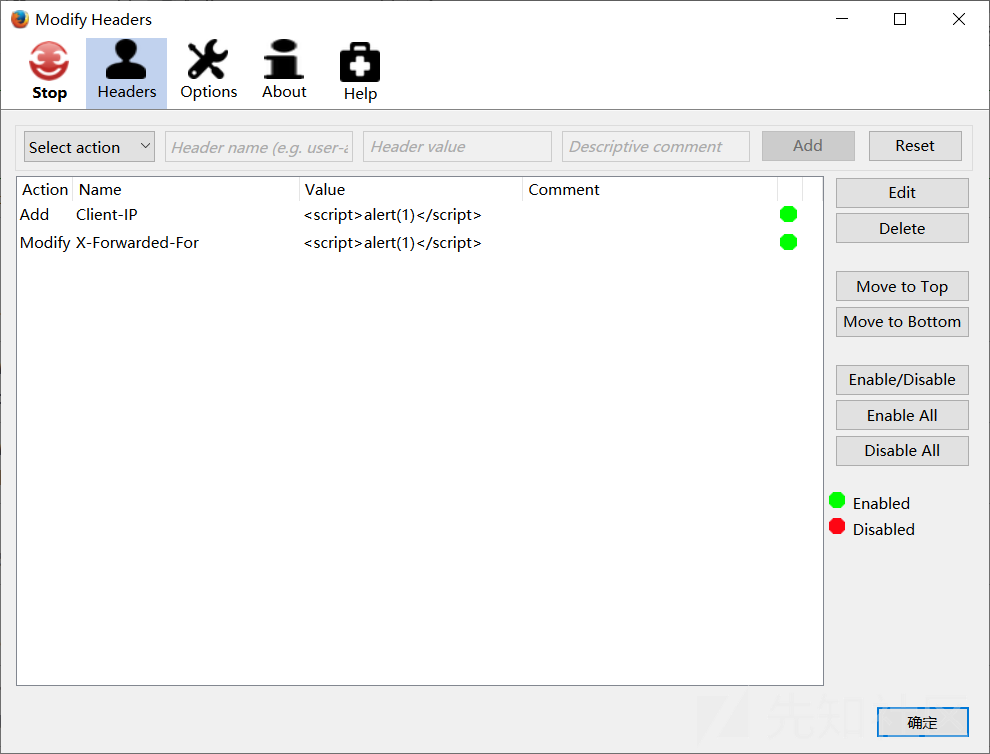Click the Action column header
The width and height of the screenshot is (990, 754).
click(45, 189)
